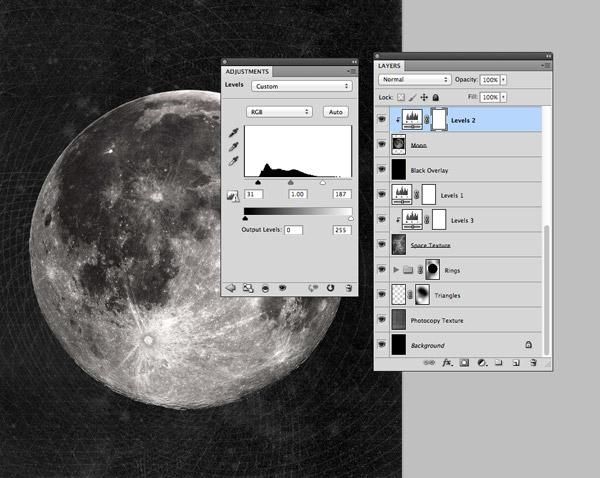This screenshot has width=600, height=478.
Task: Select the midtone gray input slider
Action: point(290,183)
